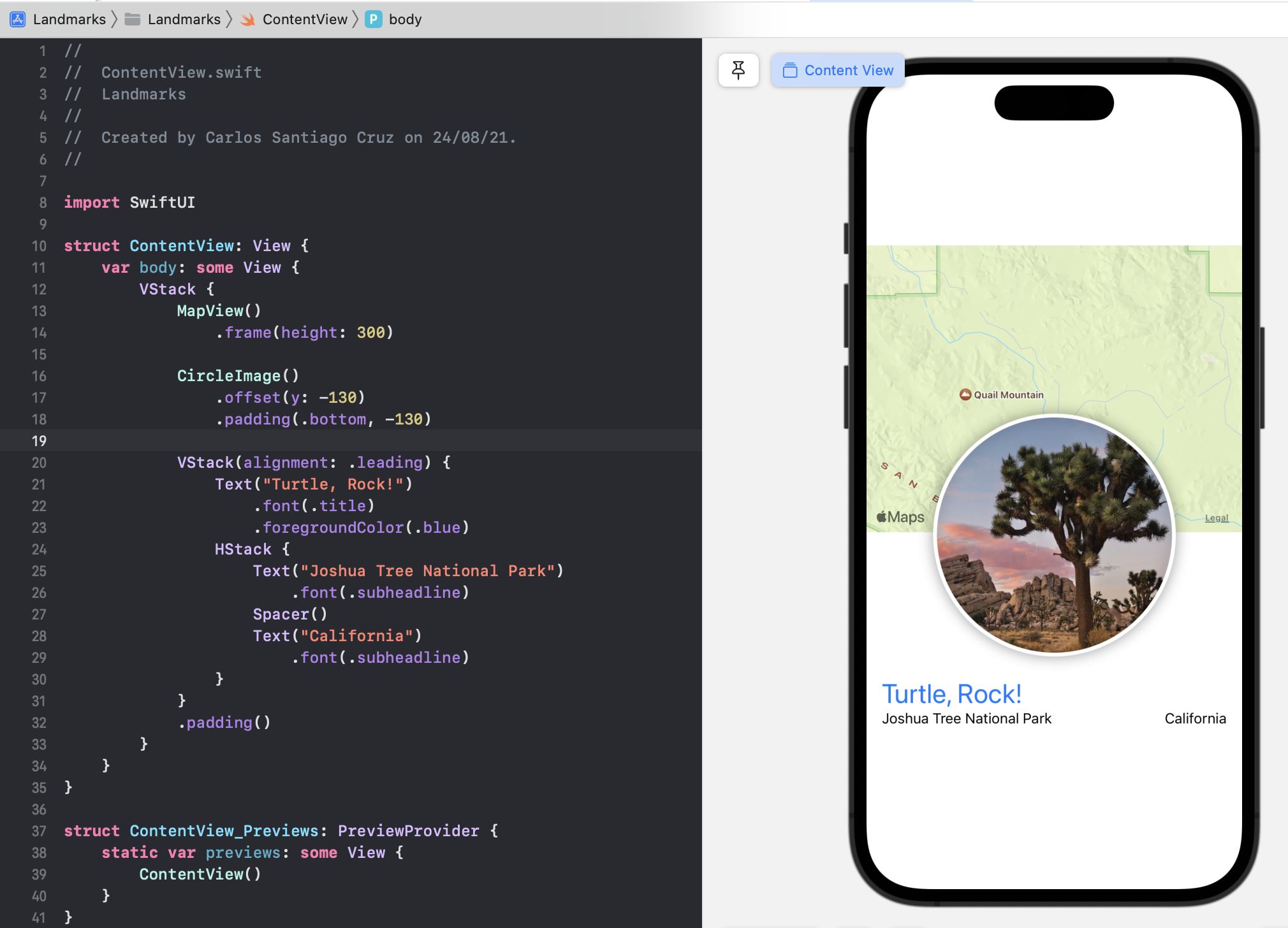The width and height of the screenshot is (1288, 928).
Task: Click line number 19 in the gutter
Action: 39,441
